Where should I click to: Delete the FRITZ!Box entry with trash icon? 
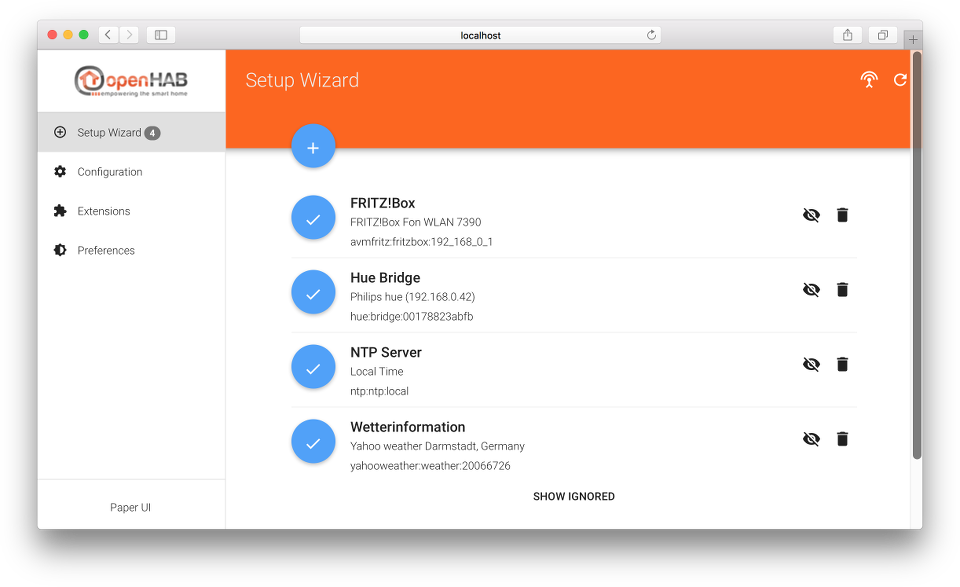(842, 215)
